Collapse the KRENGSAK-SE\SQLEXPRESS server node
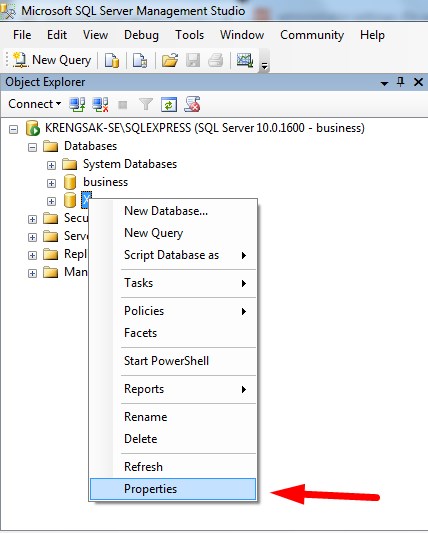Screen dimensions: 428x533 (x=13, y=129)
